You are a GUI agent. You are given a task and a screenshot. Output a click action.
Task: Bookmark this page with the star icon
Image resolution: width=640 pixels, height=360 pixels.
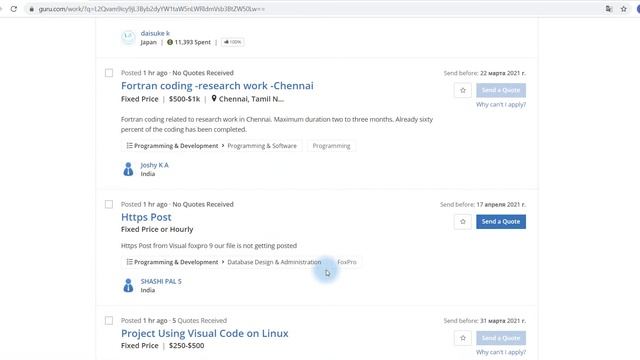pos(624,9)
